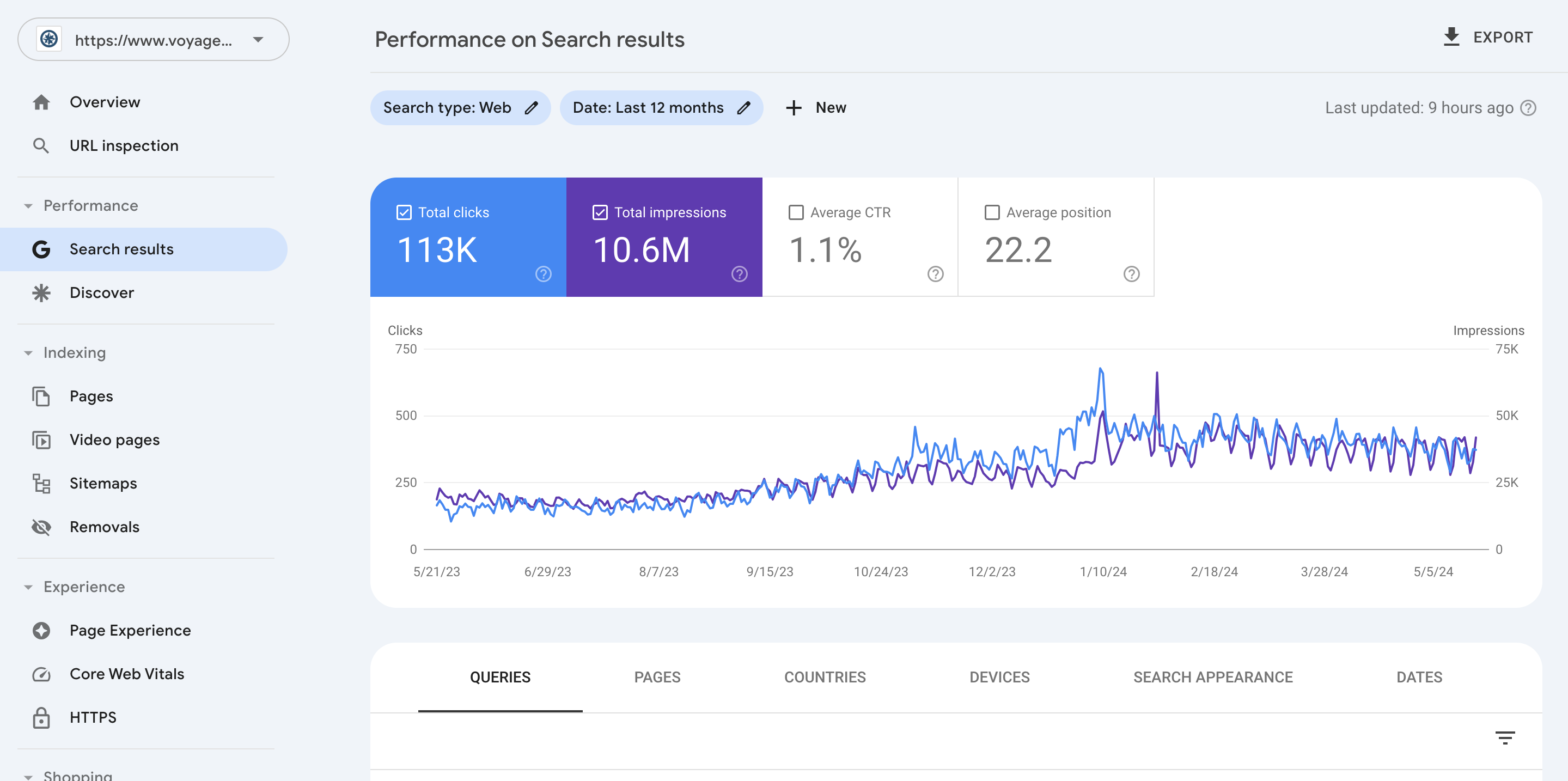
Task: Switch to the Countries tab
Action: point(824,677)
